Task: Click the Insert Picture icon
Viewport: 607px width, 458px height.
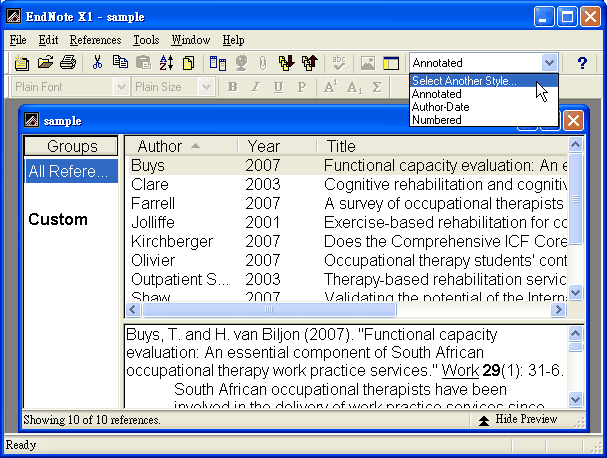Action: [367, 63]
